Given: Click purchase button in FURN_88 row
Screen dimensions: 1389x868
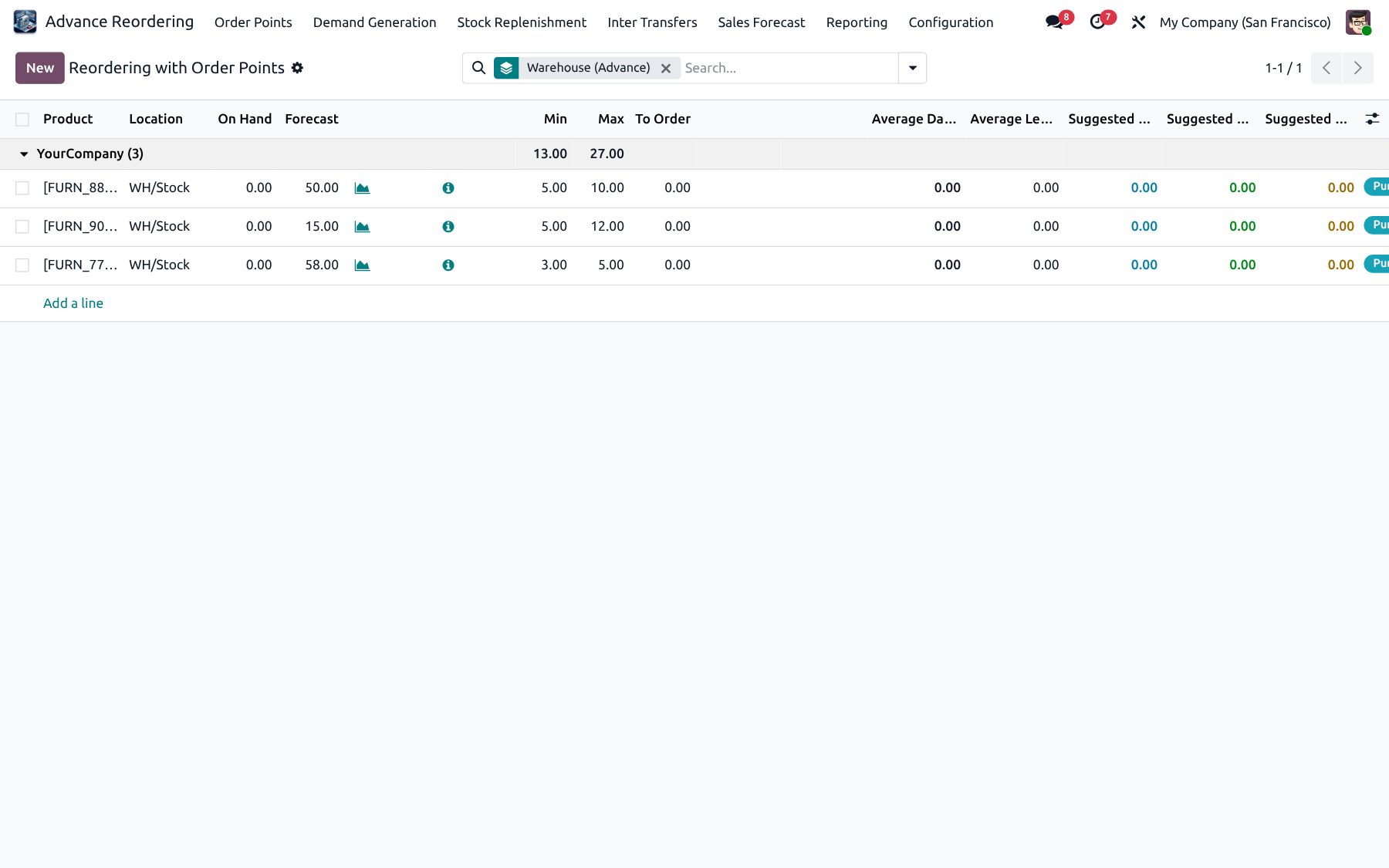Looking at the screenshot, I should click(1377, 187).
